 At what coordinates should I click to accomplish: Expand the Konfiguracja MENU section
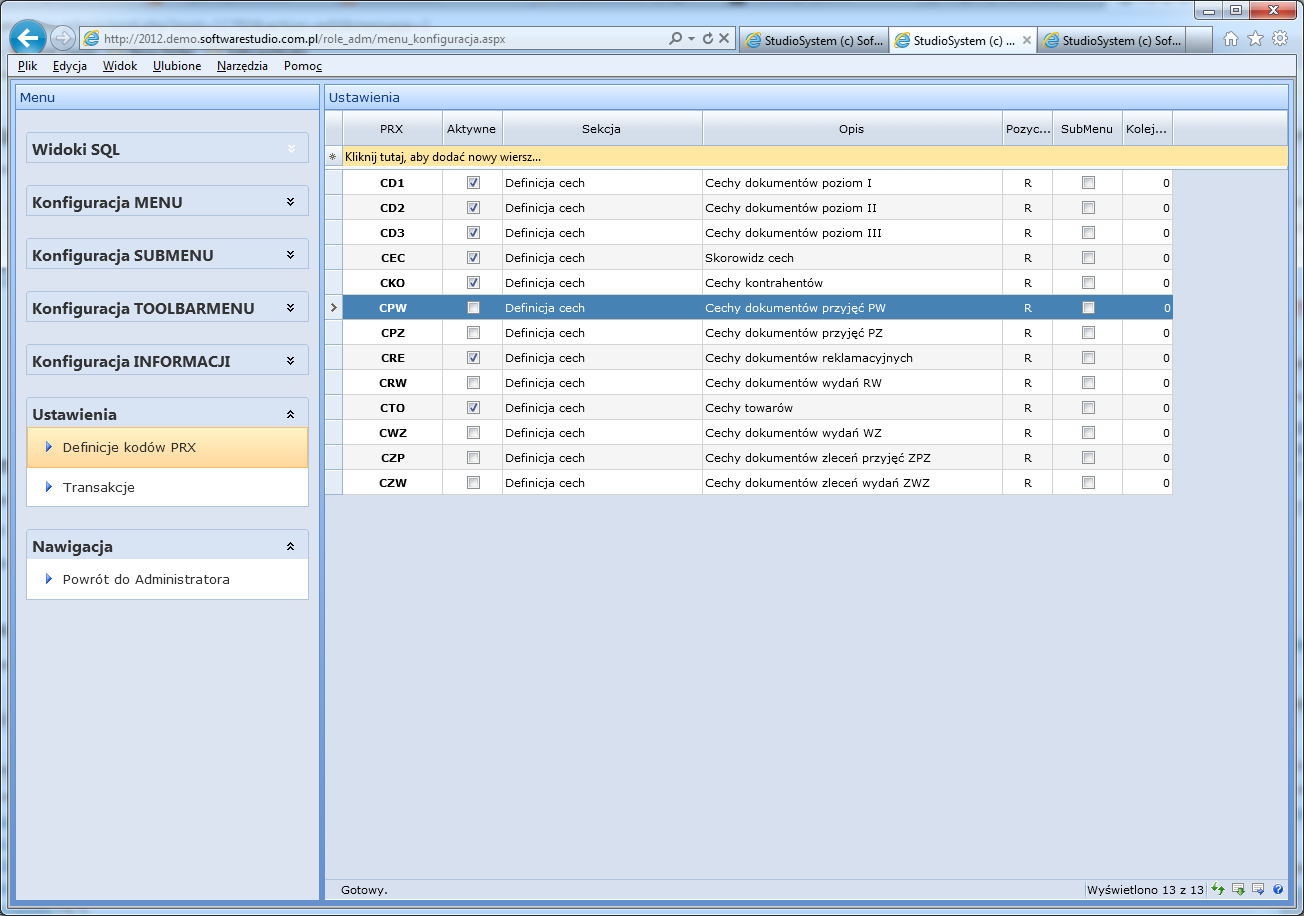click(291, 202)
